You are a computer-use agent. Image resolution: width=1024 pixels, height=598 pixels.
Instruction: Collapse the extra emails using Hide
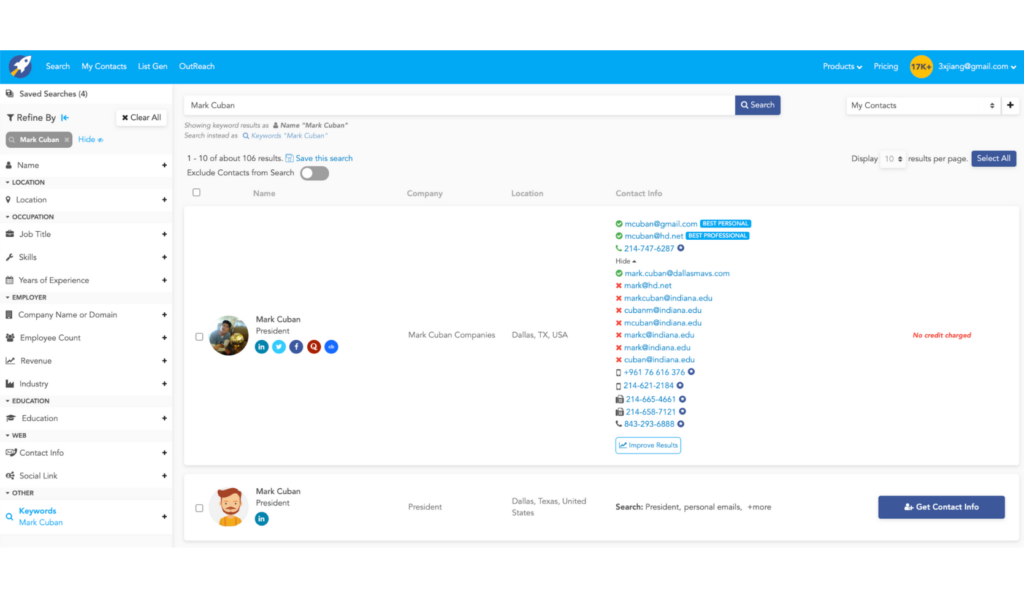click(623, 260)
